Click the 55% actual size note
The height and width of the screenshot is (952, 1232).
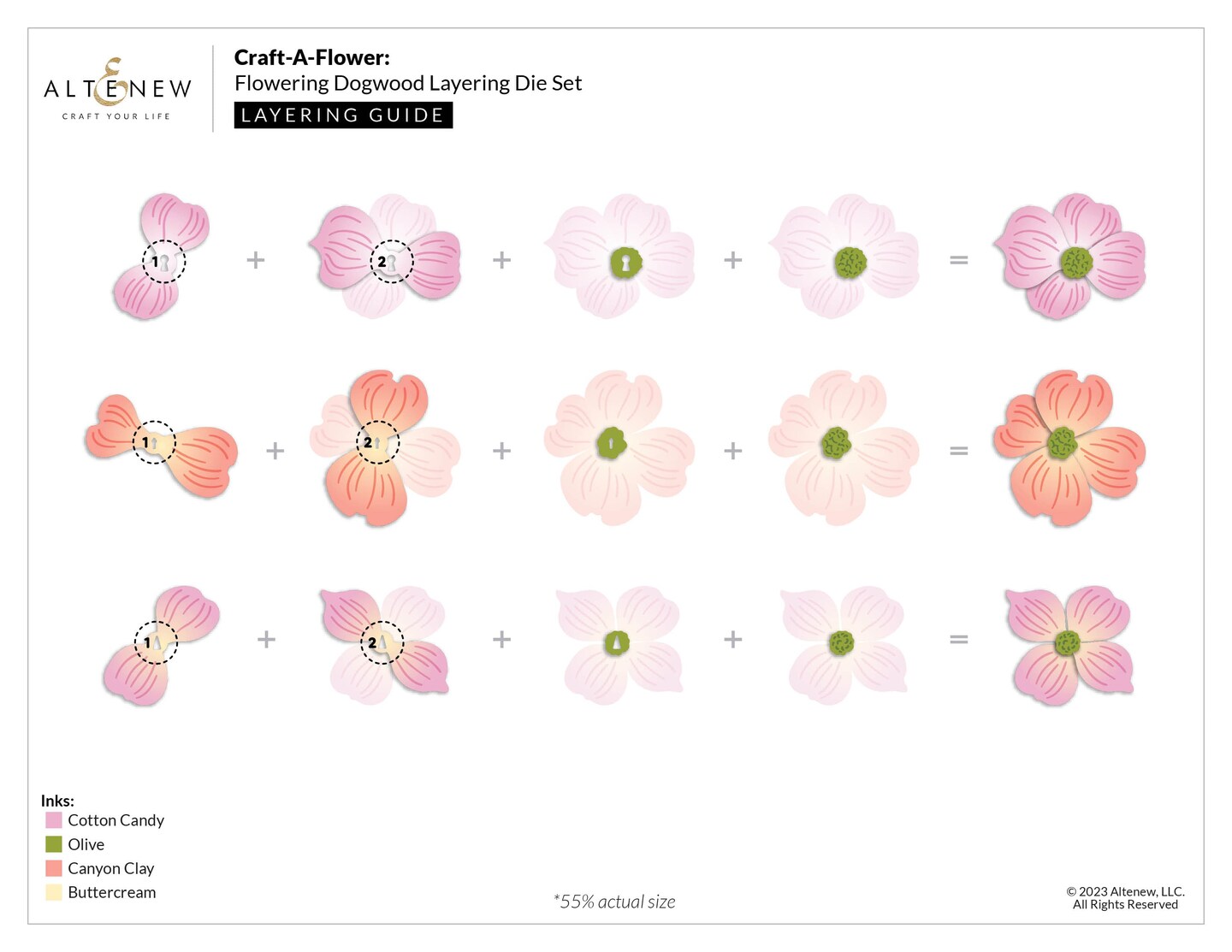(x=614, y=902)
